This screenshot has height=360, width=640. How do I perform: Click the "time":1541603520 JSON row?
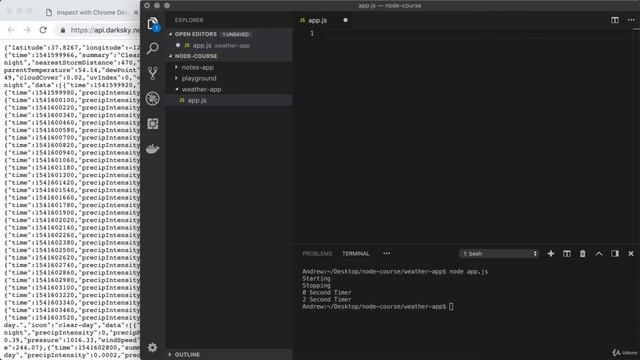click(72, 318)
